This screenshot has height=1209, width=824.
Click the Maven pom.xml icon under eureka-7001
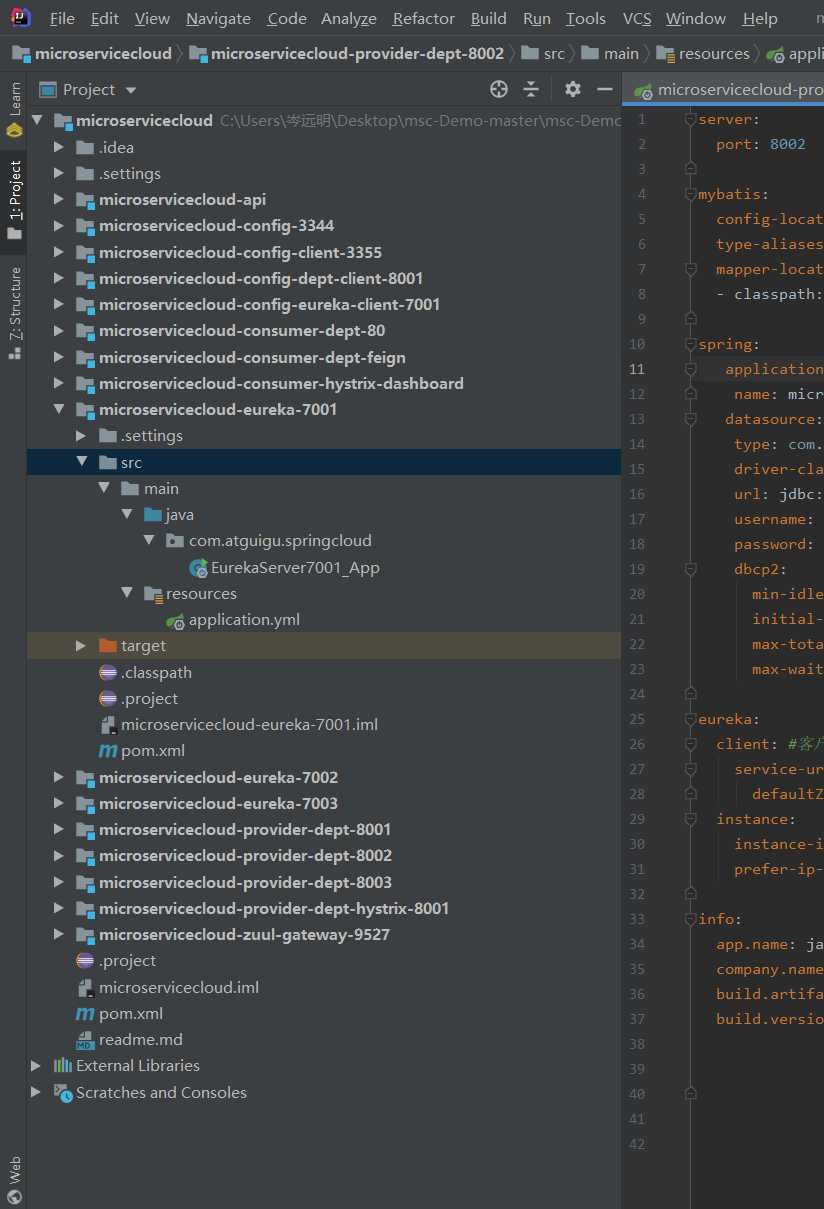(x=108, y=751)
